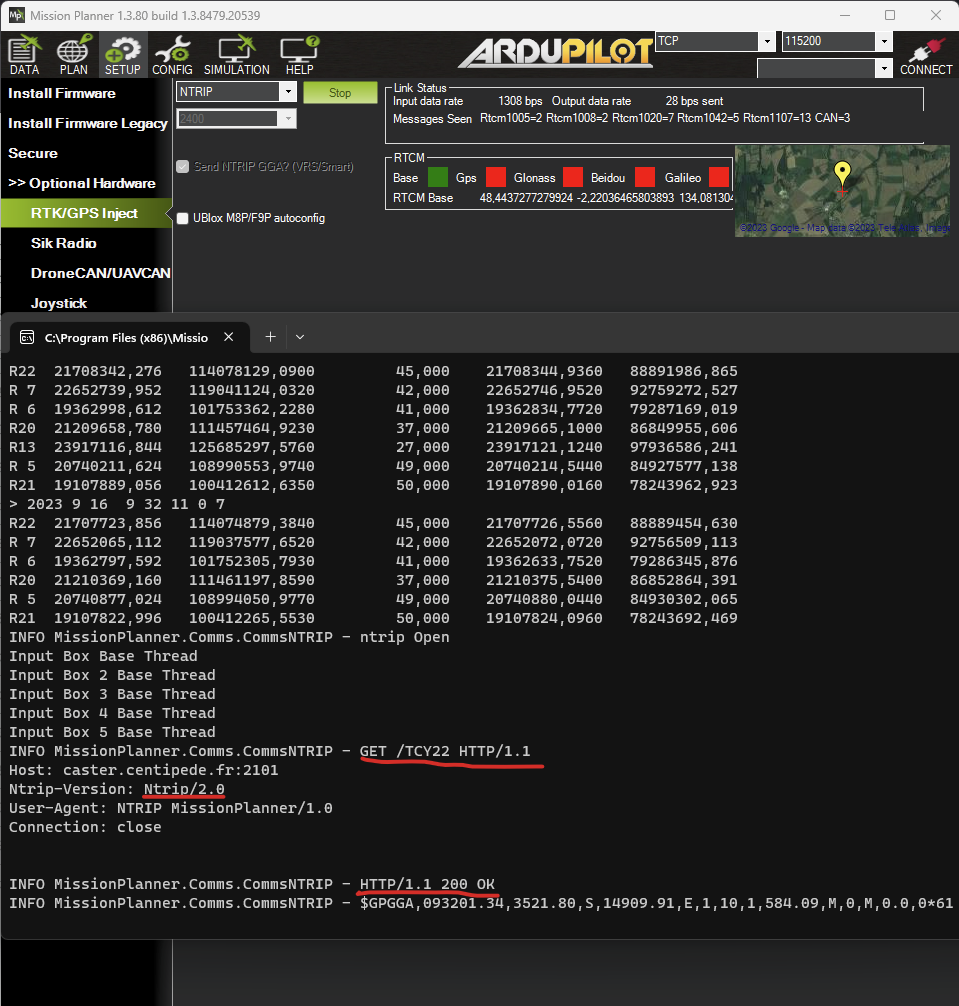The image size is (959, 1006).
Task: Click the red Galileo status indicator
Action: (719, 177)
